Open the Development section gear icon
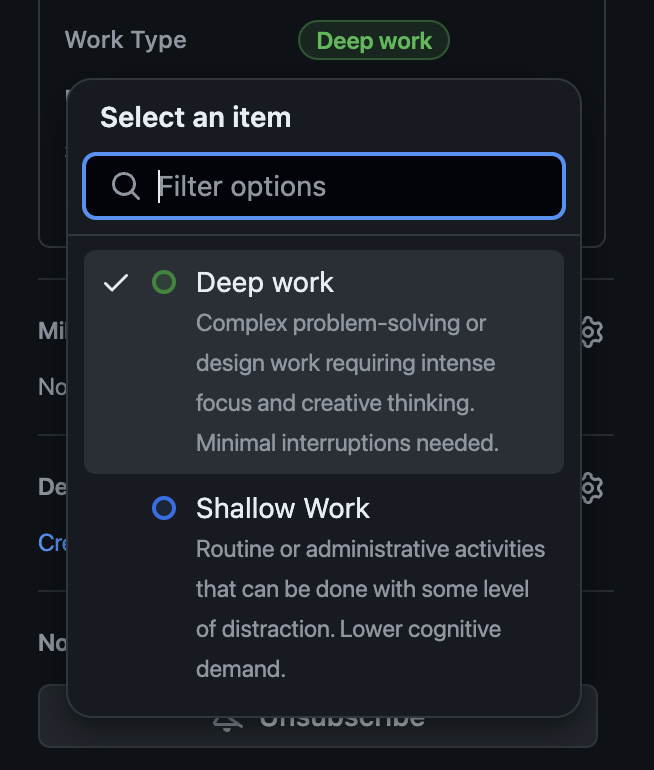Screen dimensions: 654x770 (x=591, y=488)
